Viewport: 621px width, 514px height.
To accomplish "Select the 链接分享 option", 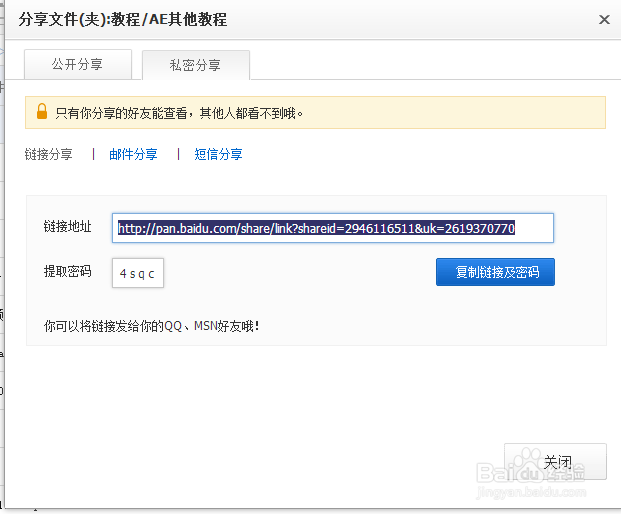I will tap(48, 154).
